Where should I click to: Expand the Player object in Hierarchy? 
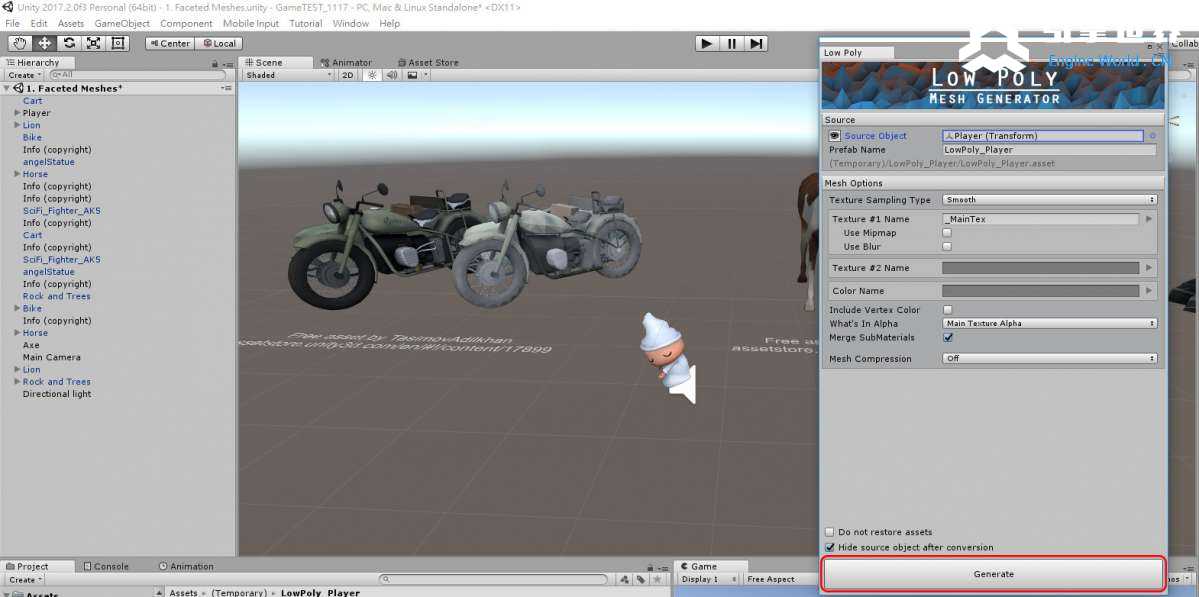17,113
